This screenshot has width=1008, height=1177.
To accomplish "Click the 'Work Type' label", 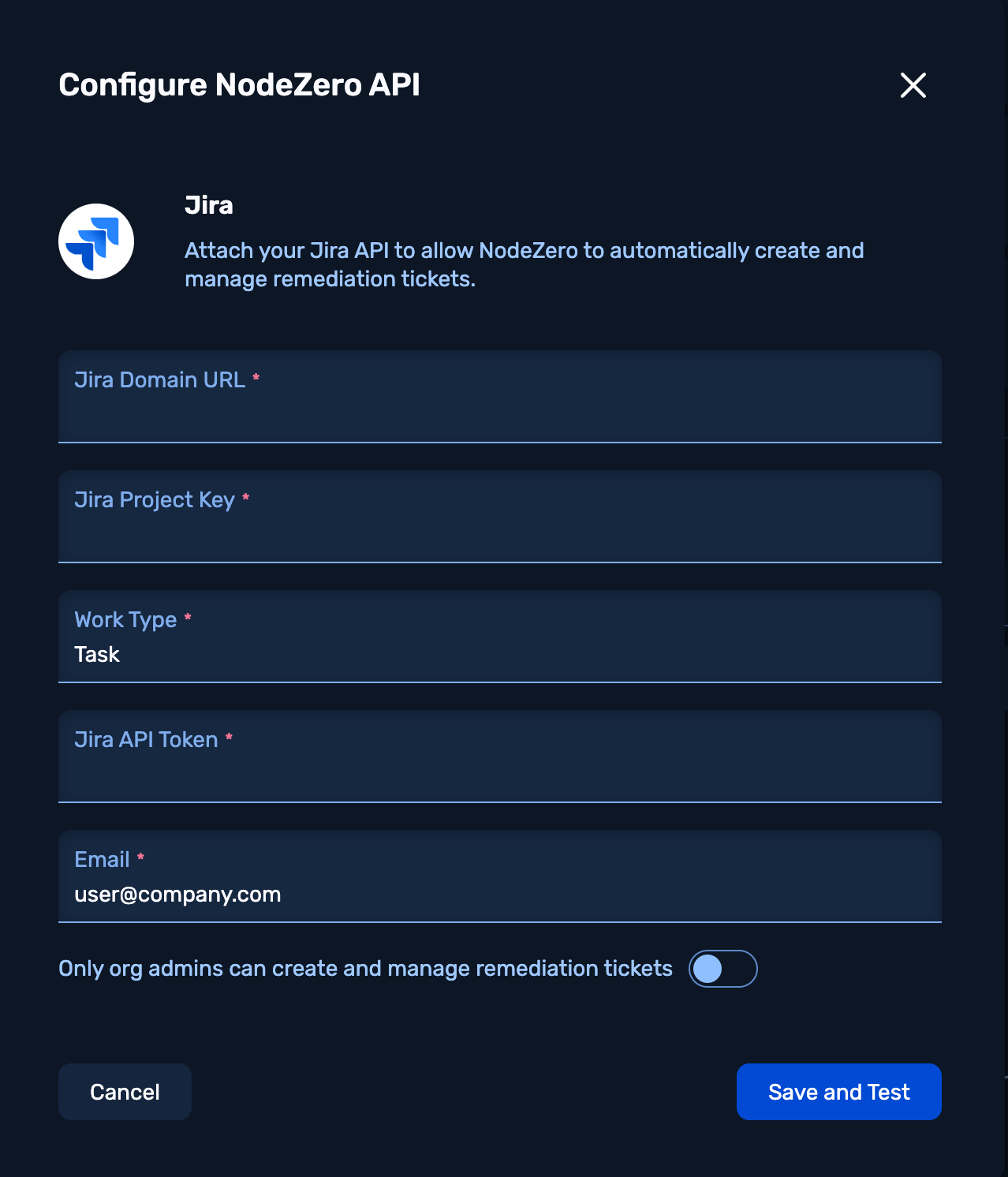I will [x=125, y=620].
